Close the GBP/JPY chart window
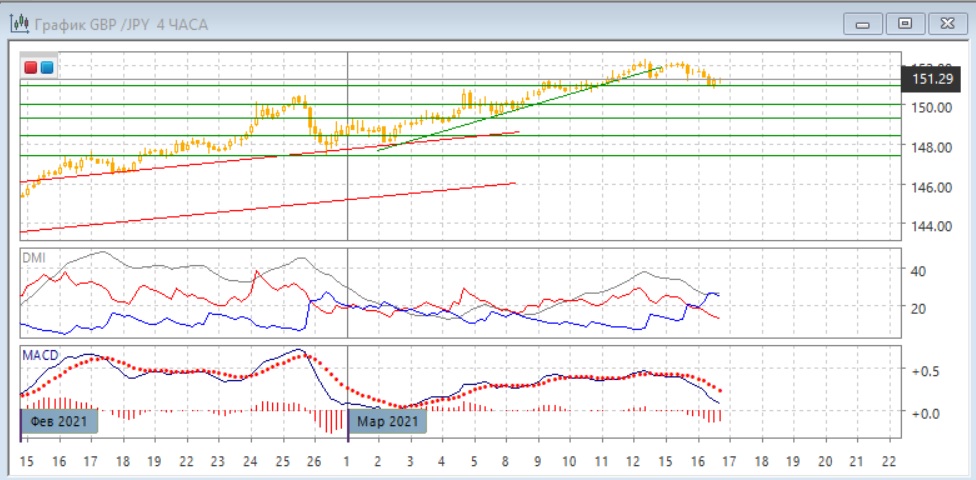This screenshot has height=480, width=976. click(x=945, y=23)
